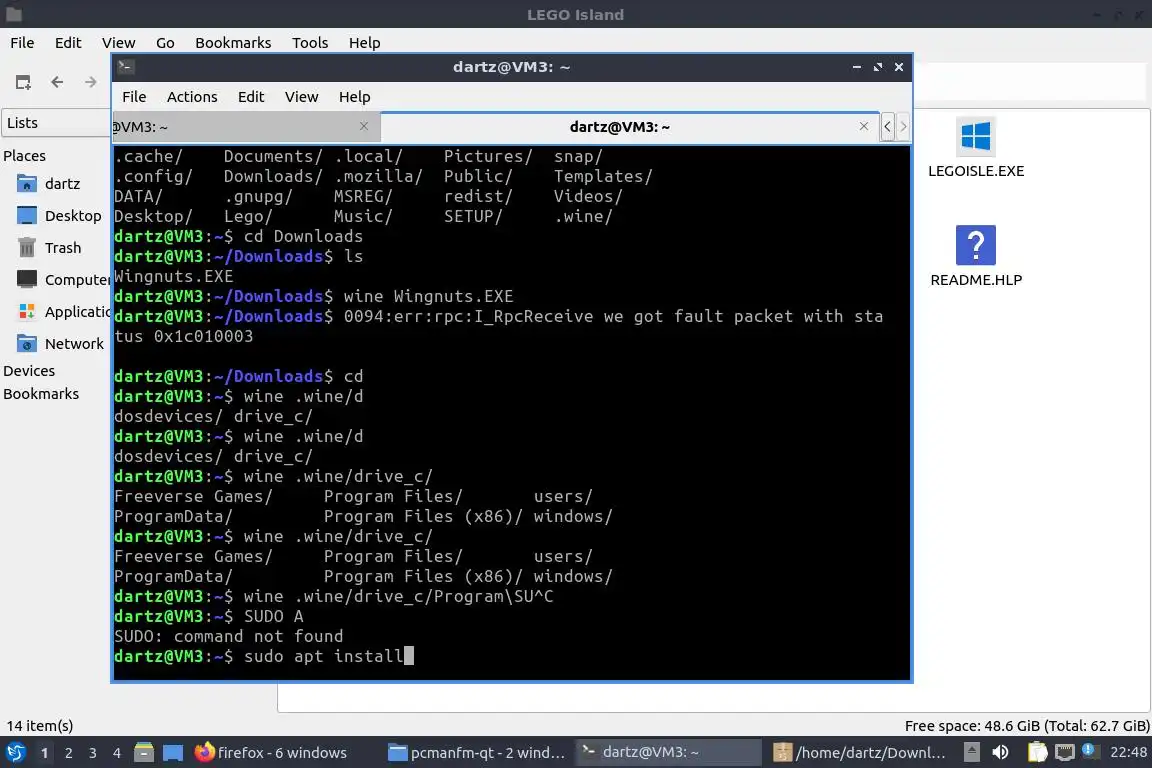The width and height of the screenshot is (1152, 768).
Task: Click the clock showing 22:48
Action: point(1128,752)
